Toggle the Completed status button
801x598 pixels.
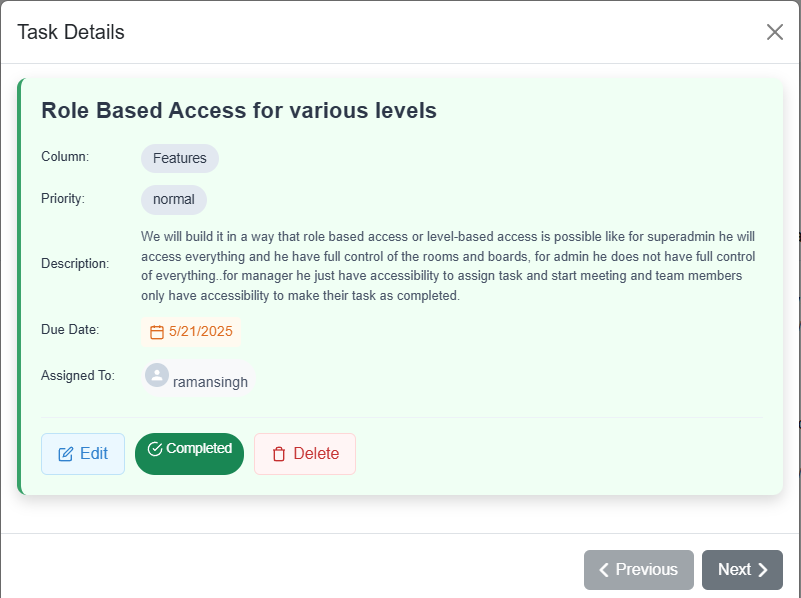(190, 453)
